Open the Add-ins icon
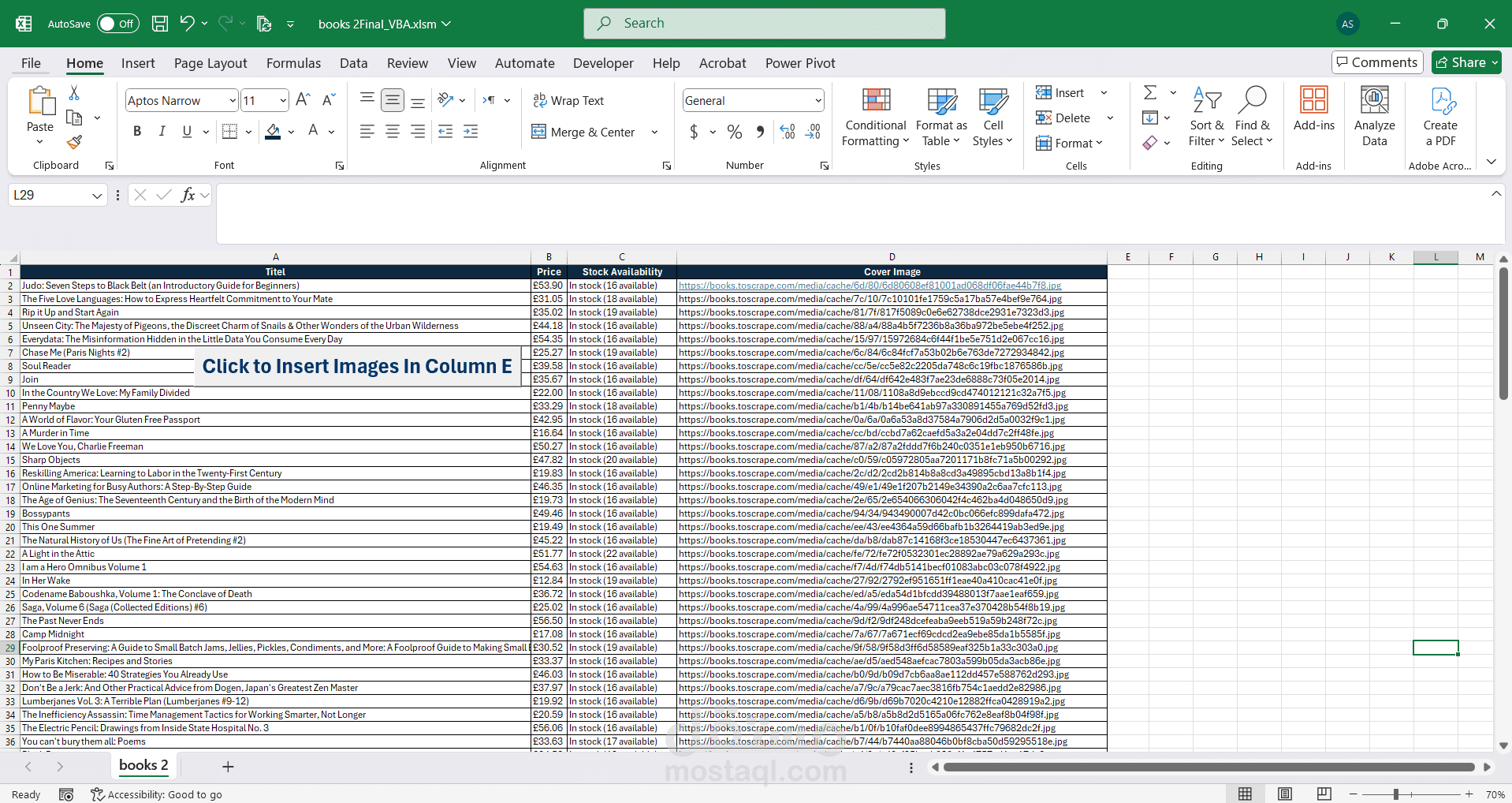This screenshot has height=803, width=1512. point(1314,100)
